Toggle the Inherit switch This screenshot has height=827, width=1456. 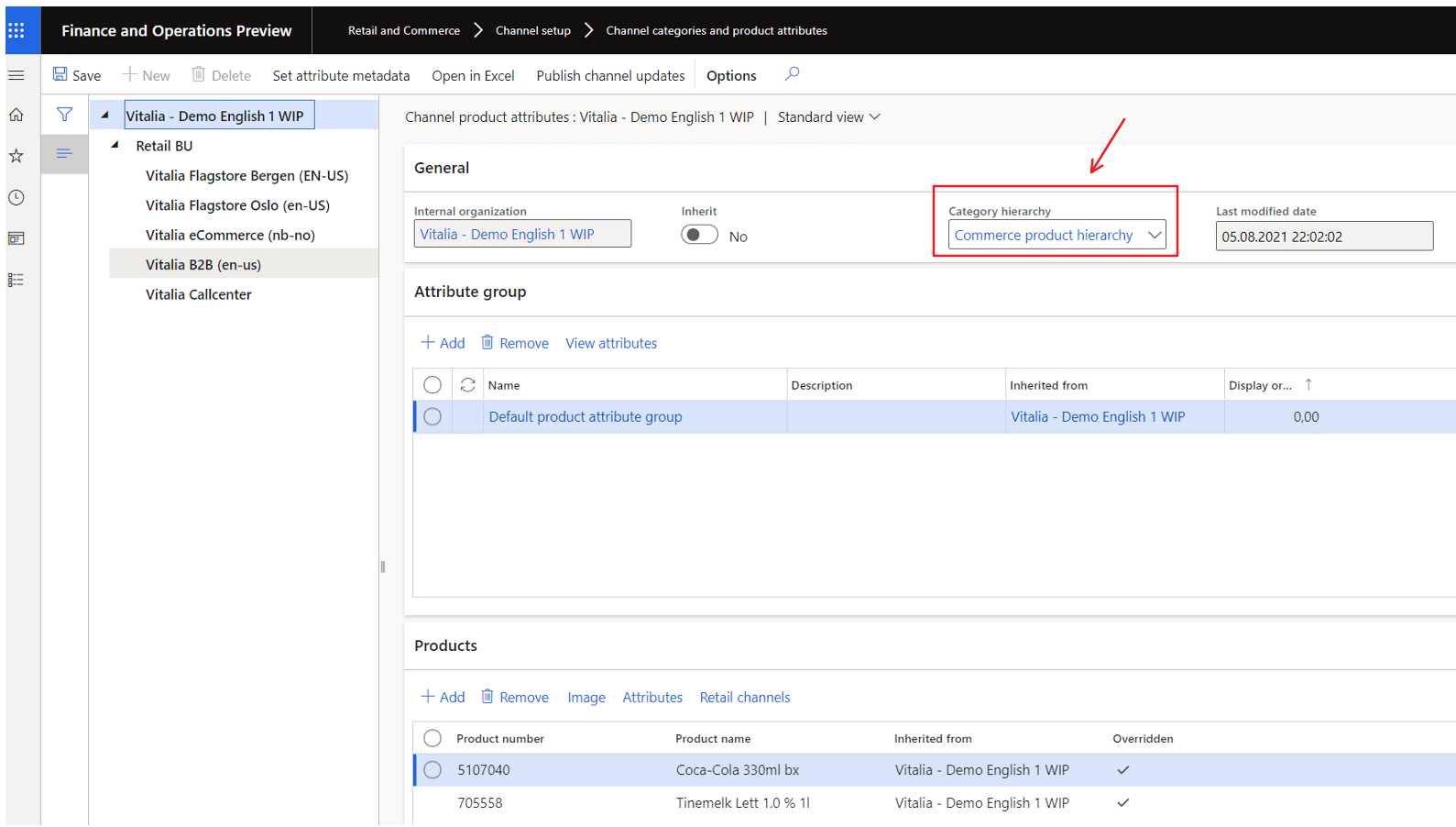coord(699,236)
